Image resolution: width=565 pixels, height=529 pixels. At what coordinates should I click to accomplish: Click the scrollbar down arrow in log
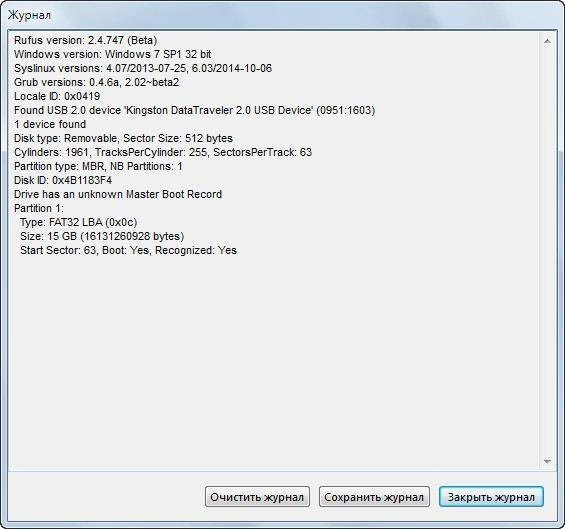[x=547, y=461]
